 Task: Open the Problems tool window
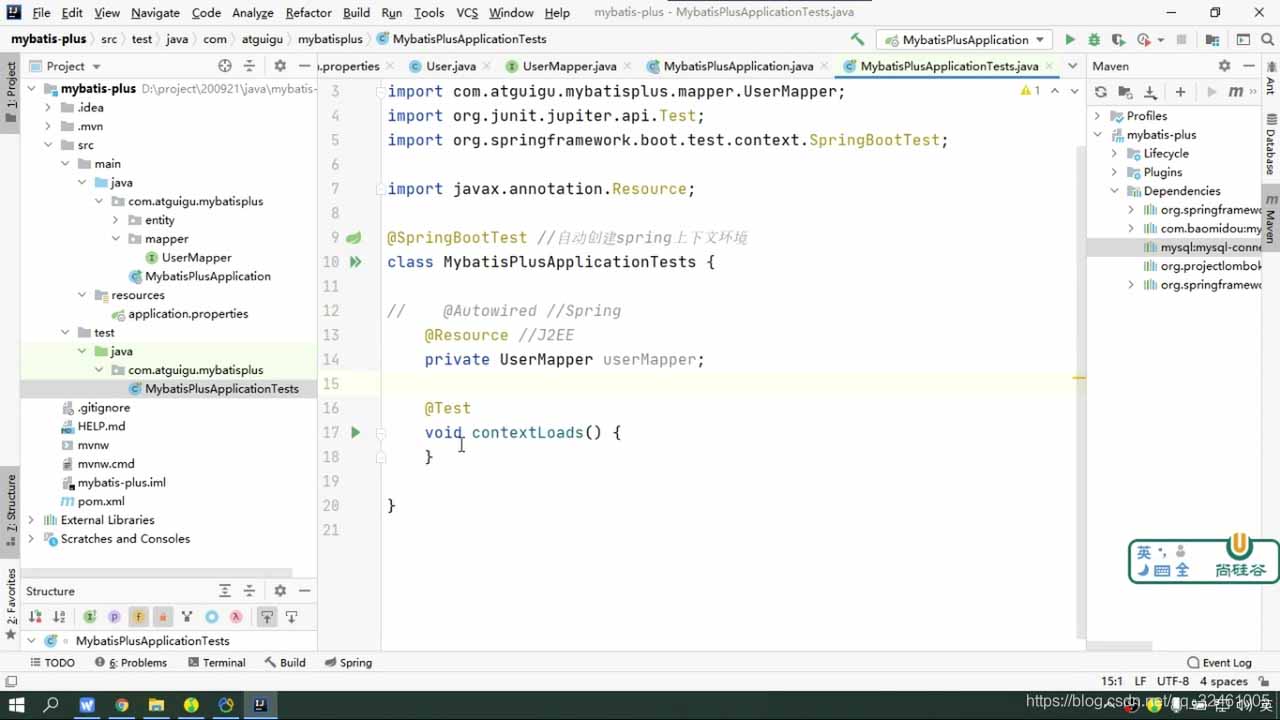(x=131, y=663)
